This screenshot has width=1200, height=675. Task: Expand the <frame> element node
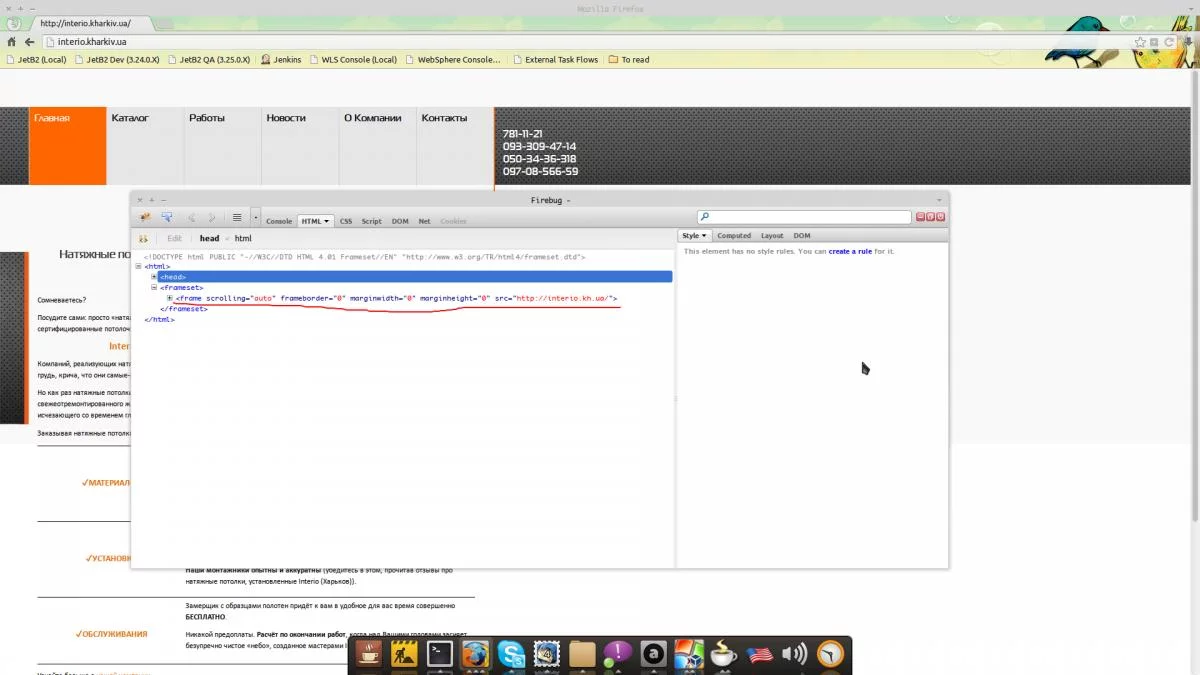coord(170,298)
